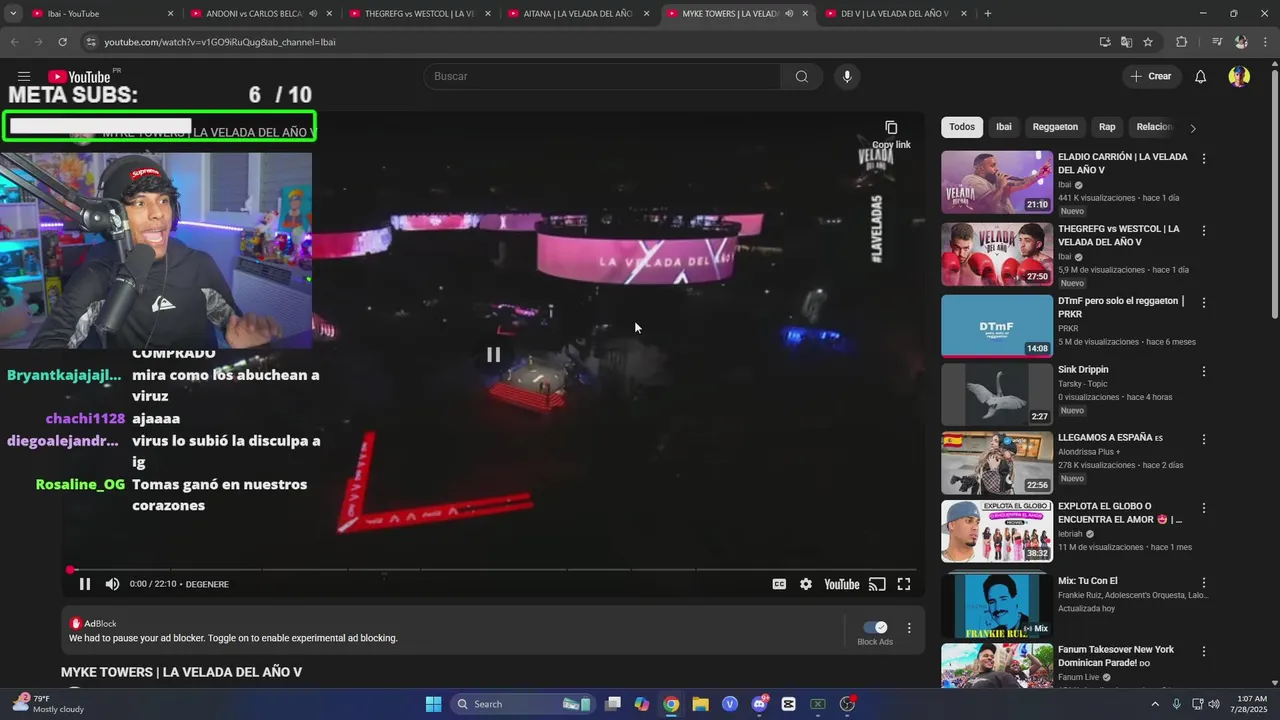Screen dimensions: 1280x720
Task: Open AdBlock banner more options
Action: tap(909, 628)
